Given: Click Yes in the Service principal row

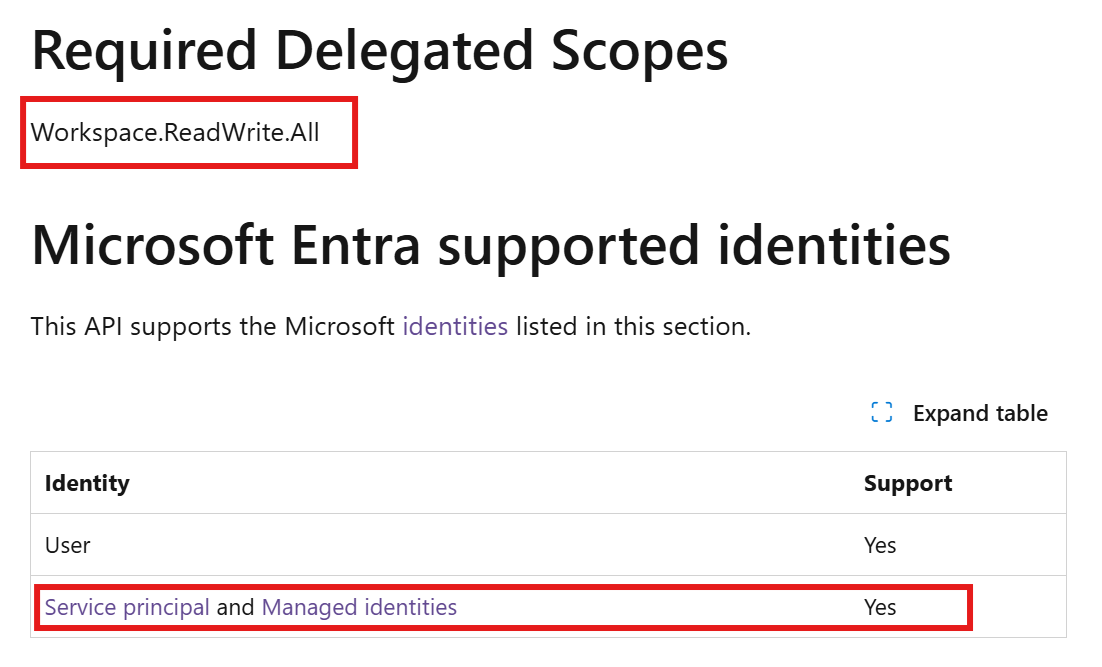Looking at the screenshot, I should point(880,607).
